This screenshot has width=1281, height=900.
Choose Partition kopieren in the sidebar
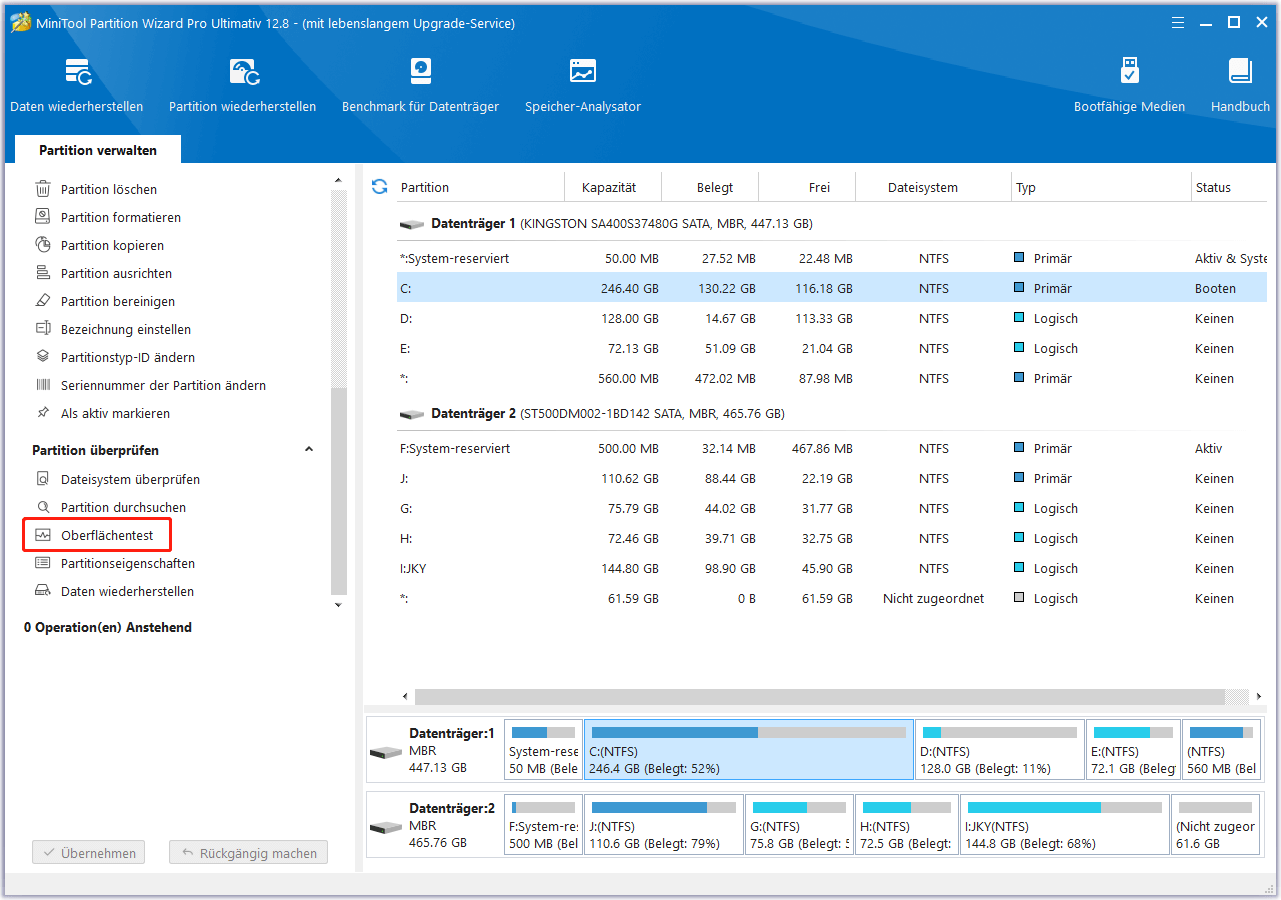(112, 245)
